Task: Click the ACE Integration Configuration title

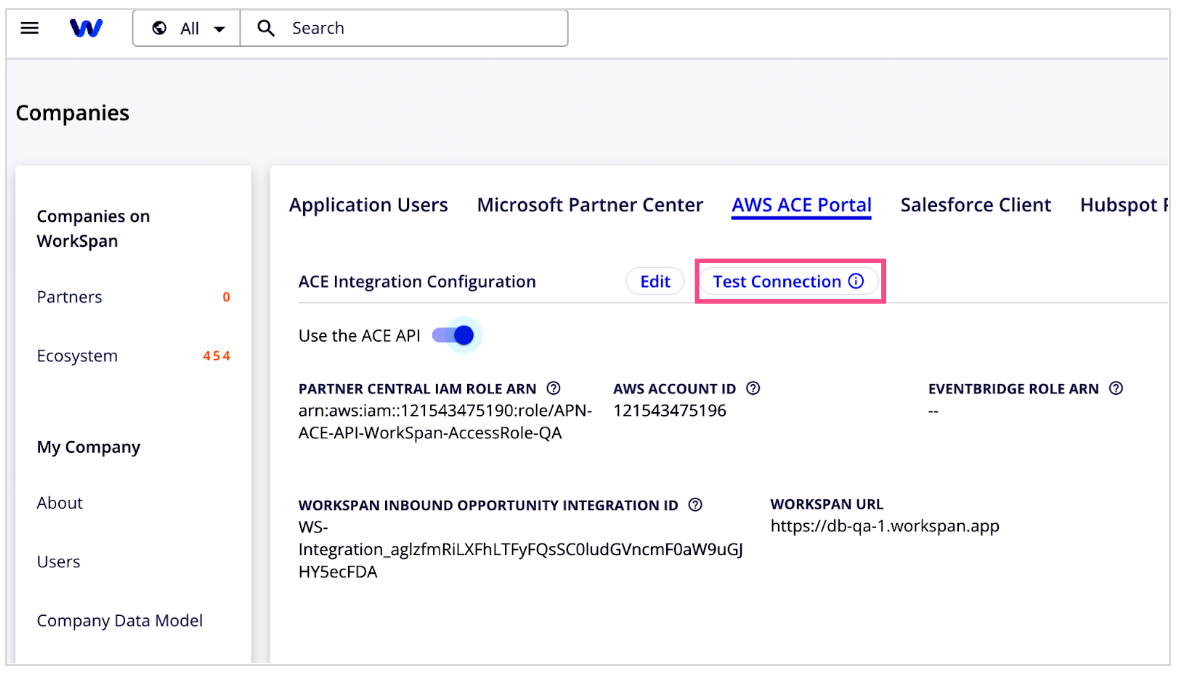Action: click(417, 281)
